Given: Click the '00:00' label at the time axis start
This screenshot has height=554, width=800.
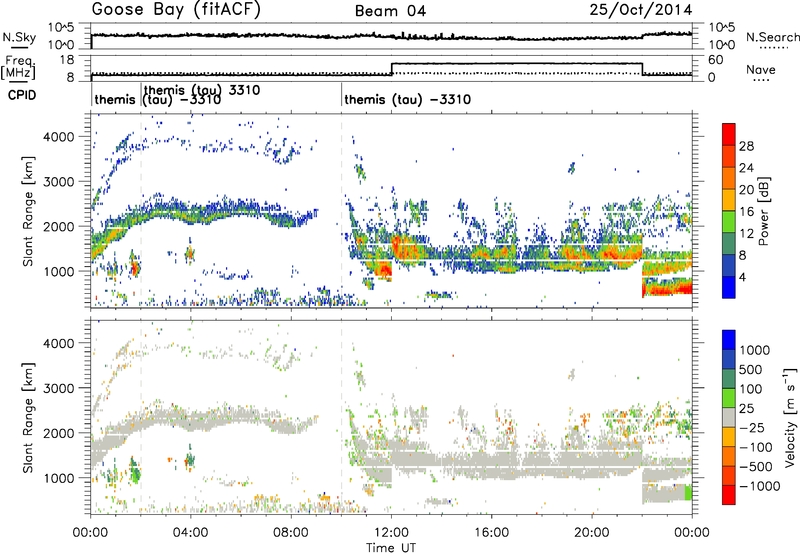Looking at the screenshot, I should coord(90,533).
